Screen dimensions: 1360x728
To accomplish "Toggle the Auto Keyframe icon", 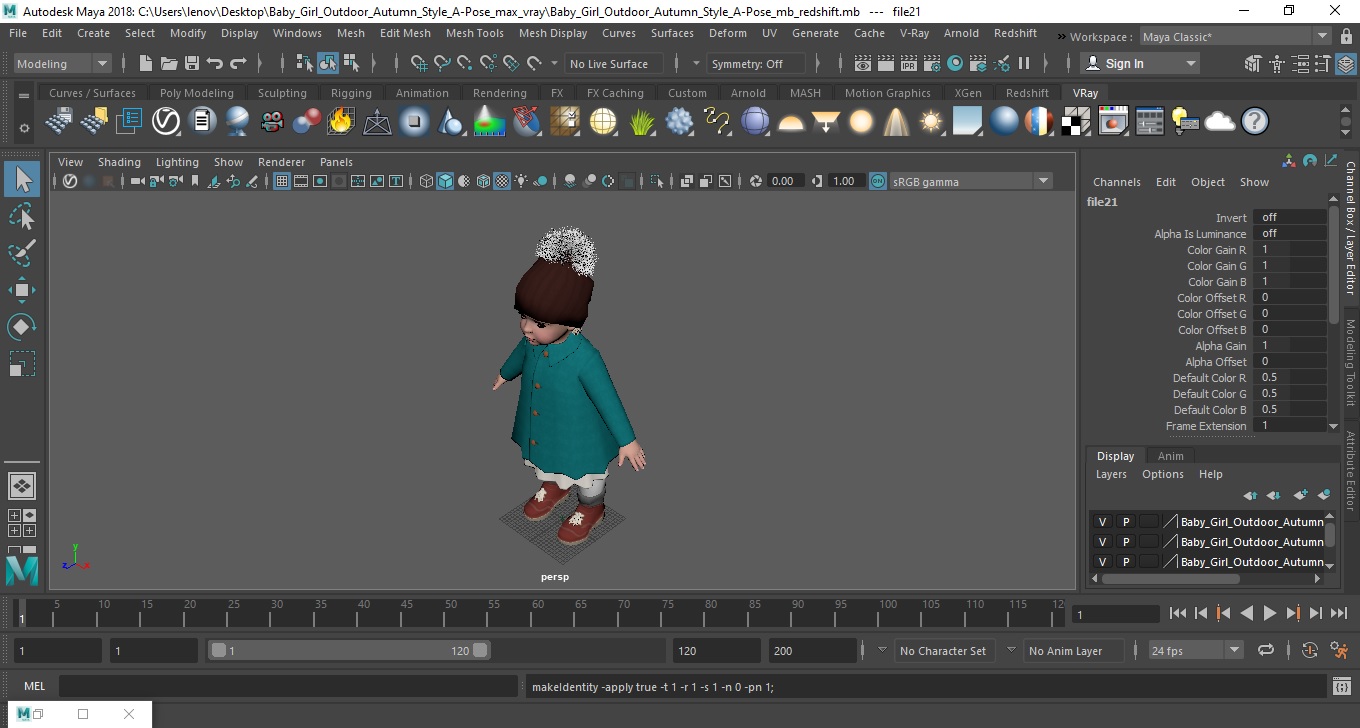I will pos(1310,650).
